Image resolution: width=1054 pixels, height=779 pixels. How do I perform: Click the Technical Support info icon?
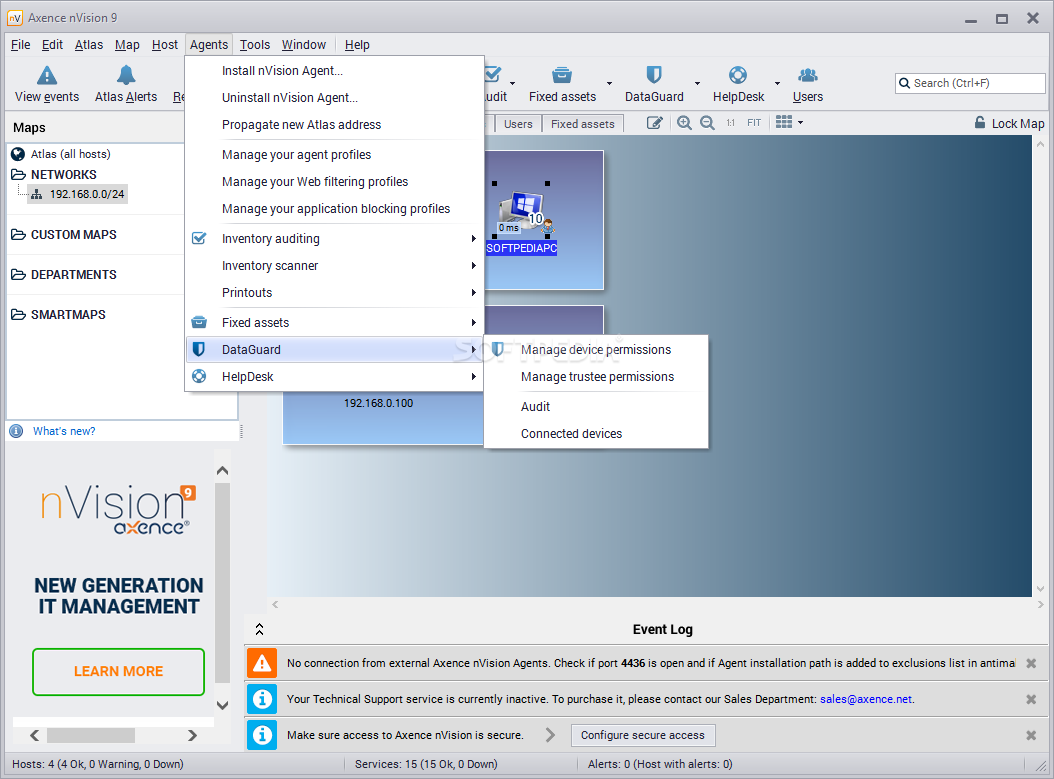click(x=261, y=699)
